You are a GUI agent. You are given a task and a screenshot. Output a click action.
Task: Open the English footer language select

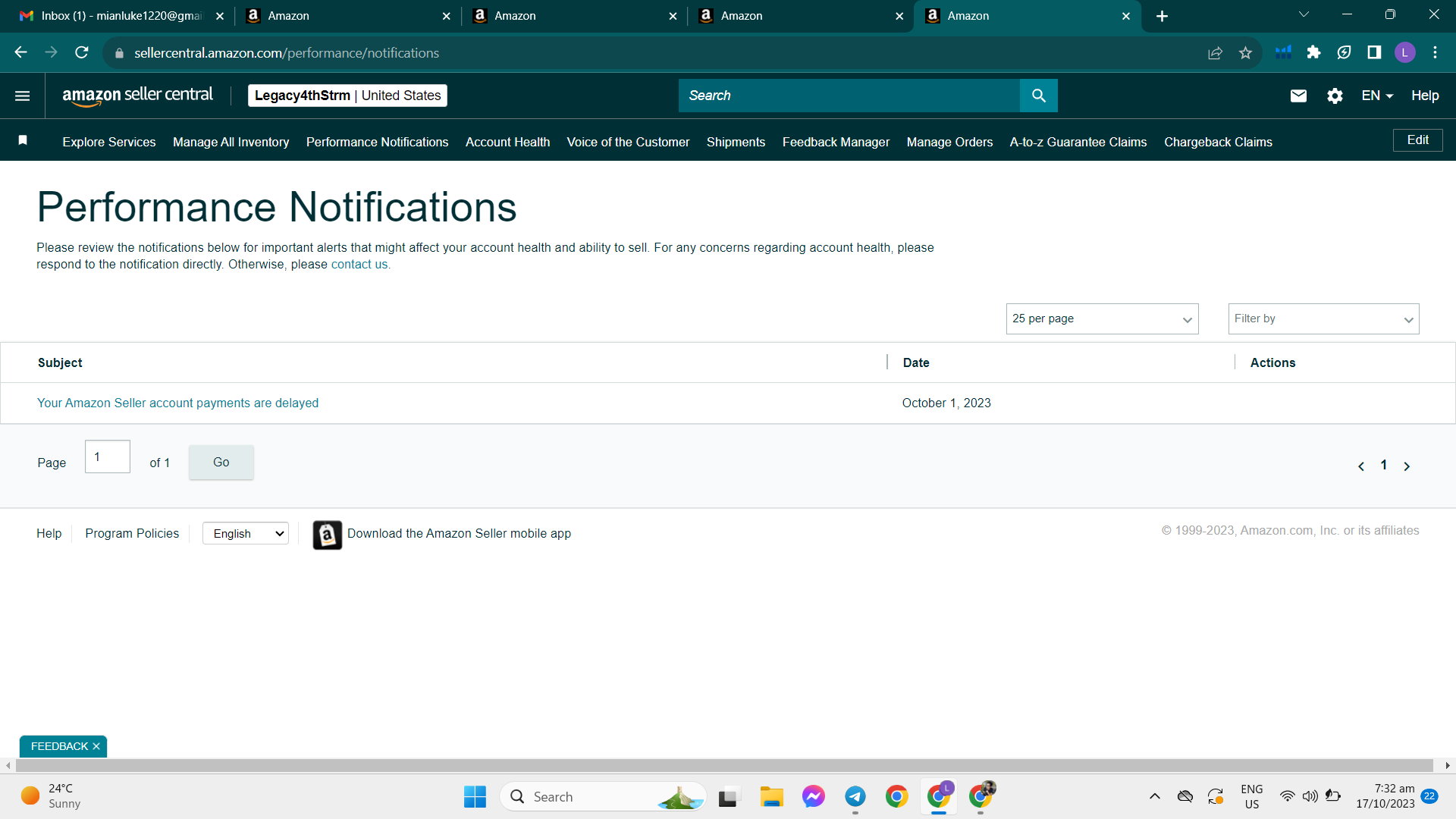[246, 533]
